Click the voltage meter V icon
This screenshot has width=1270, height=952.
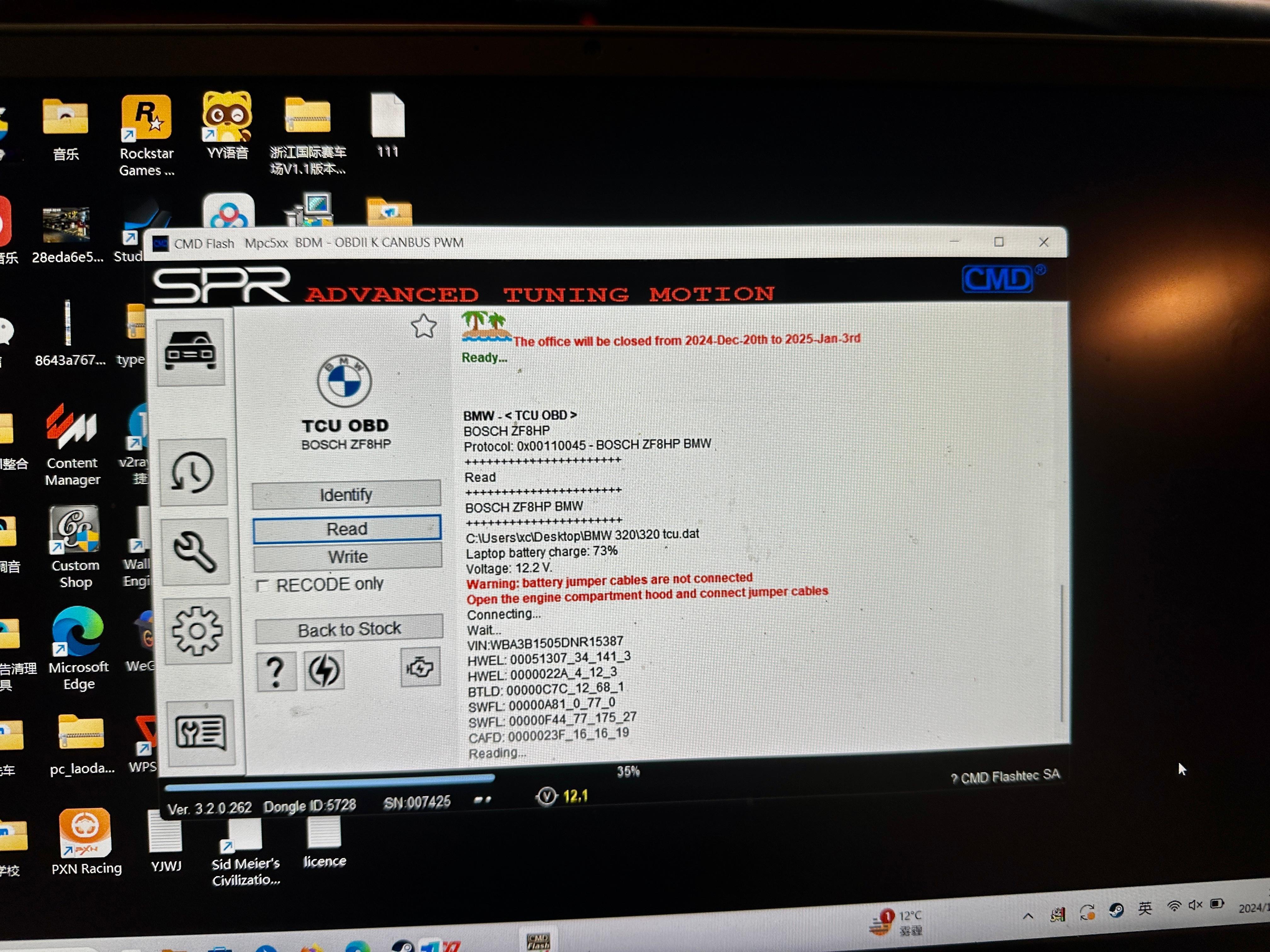coord(546,796)
